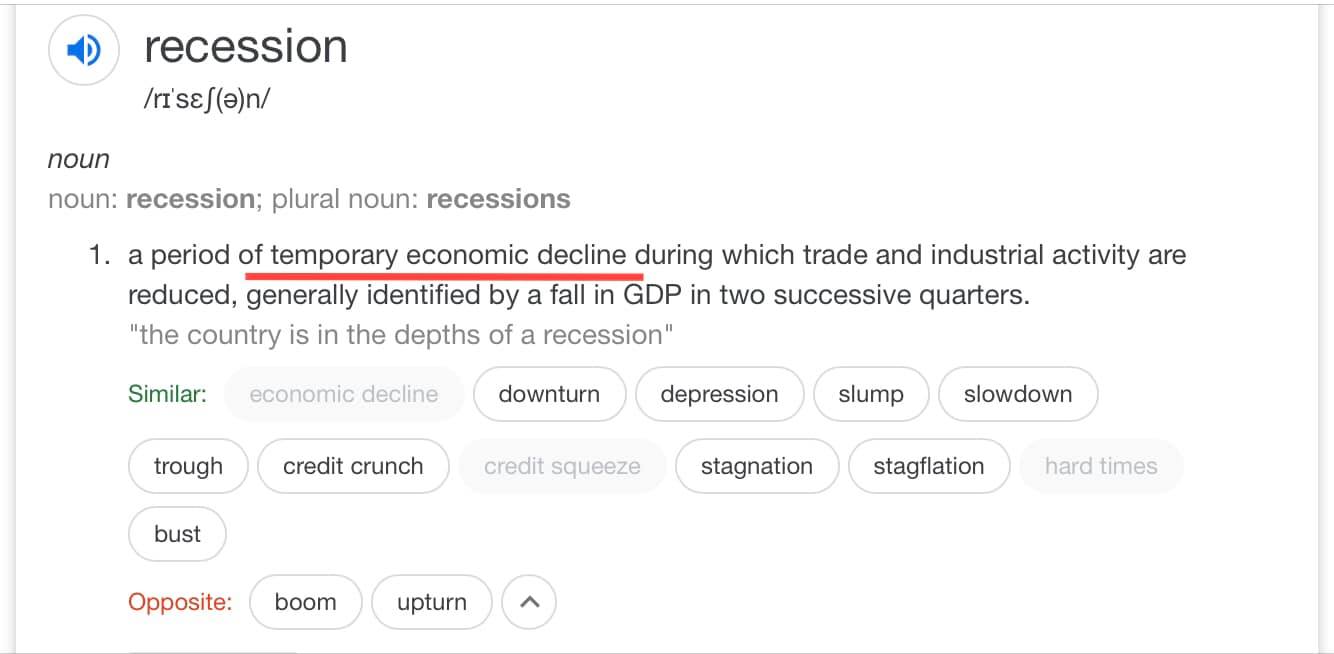
Task: Select the 'stagflation' chip
Action: point(929,466)
